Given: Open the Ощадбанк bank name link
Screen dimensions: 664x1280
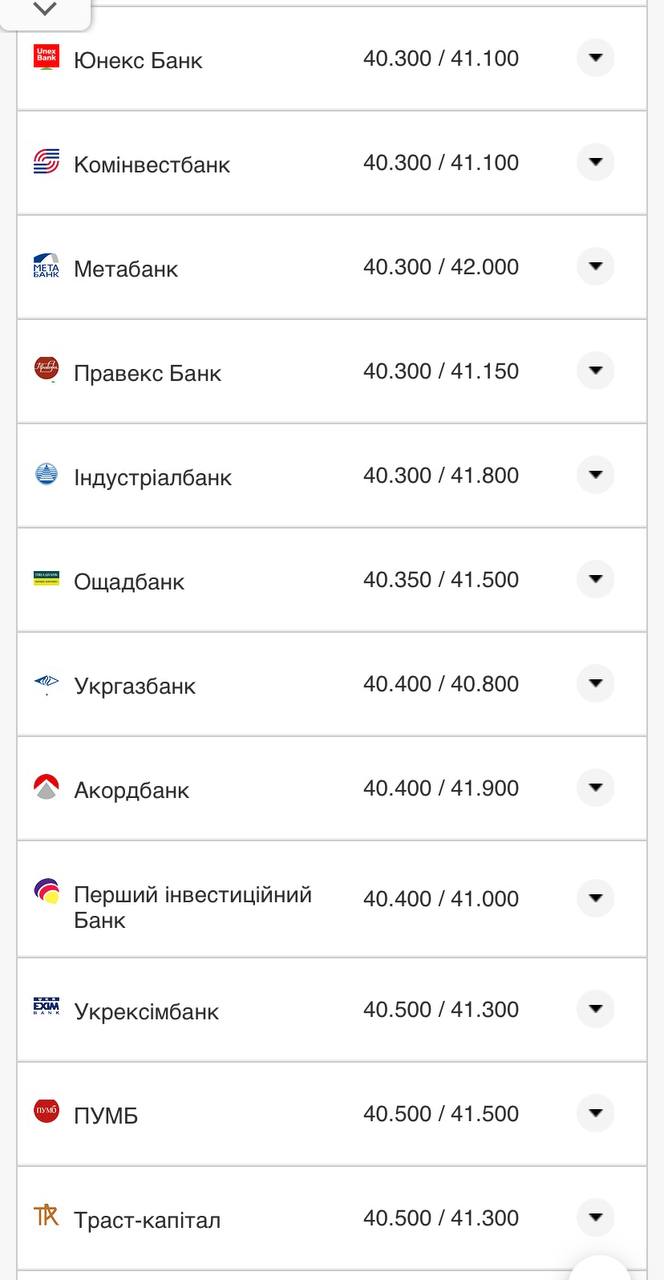Looking at the screenshot, I should 129,582.
